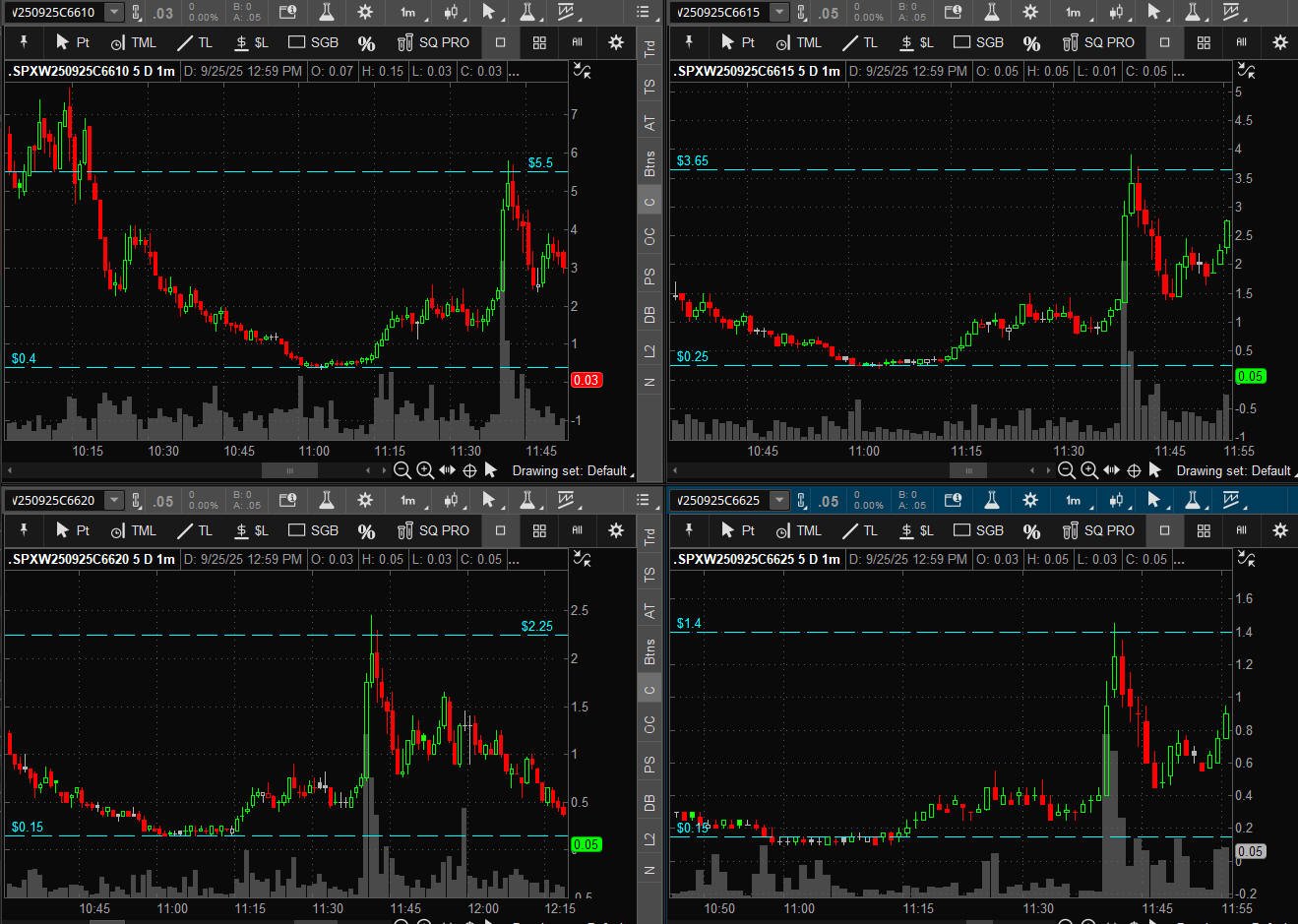Select SGB rectangle tool in C6625 panel
The width and height of the screenshot is (1298, 924).
[977, 530]
